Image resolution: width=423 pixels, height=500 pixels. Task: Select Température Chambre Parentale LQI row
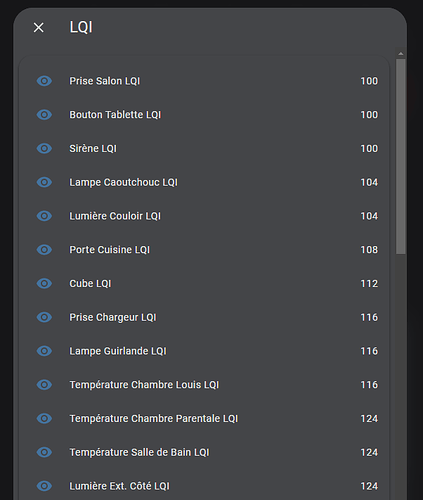coord(204,418)
